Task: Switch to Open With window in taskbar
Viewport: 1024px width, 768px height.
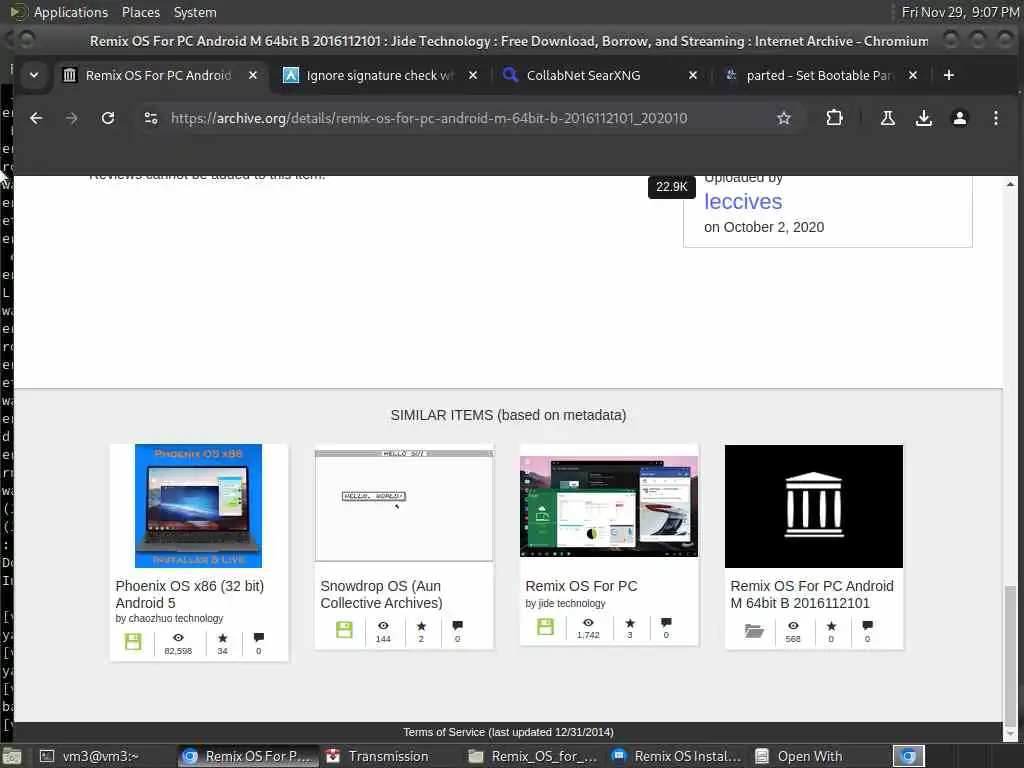Action: pos(809,756)
